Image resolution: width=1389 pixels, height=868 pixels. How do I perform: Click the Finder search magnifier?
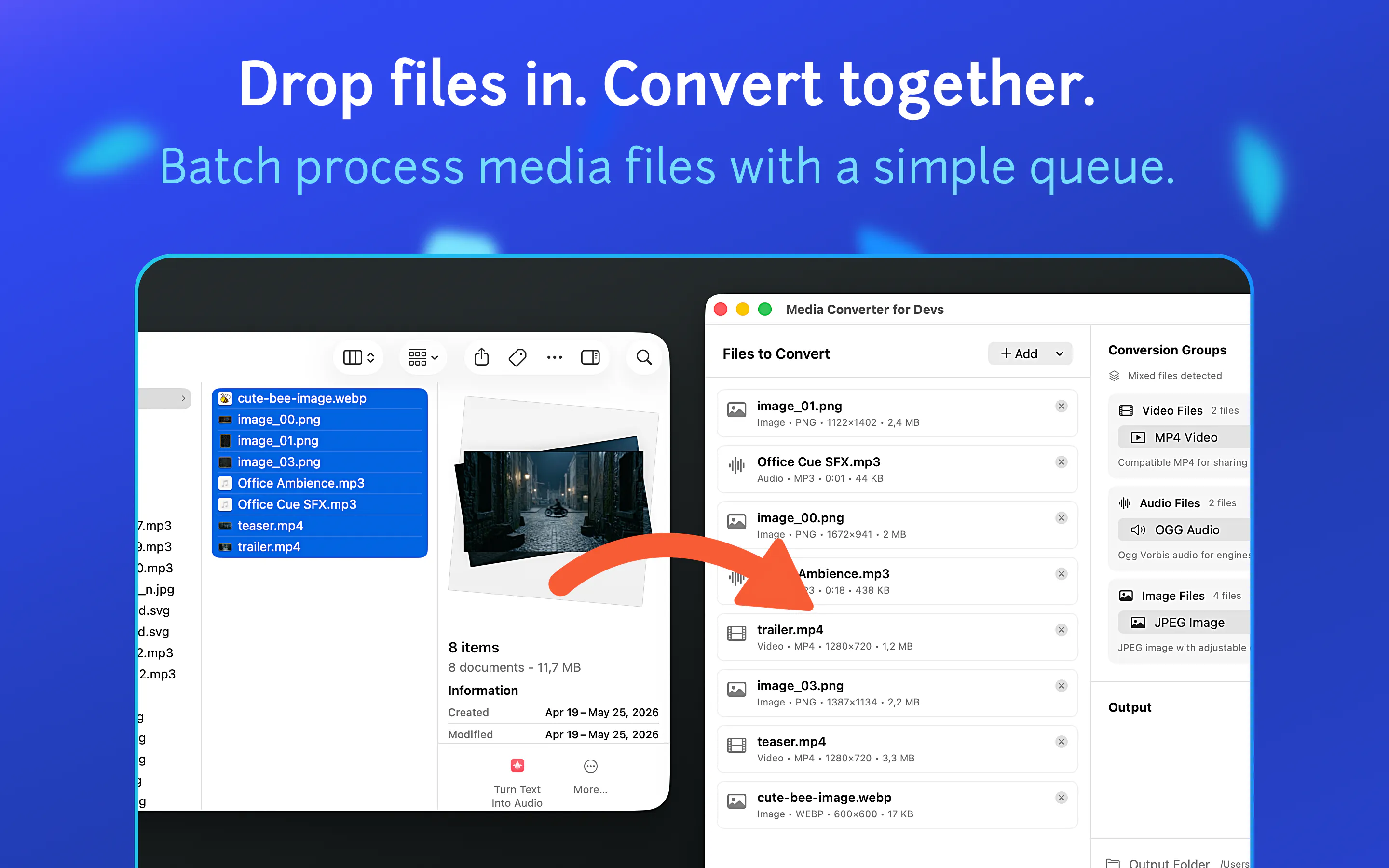pyautogui.click(x=644, y=357)
